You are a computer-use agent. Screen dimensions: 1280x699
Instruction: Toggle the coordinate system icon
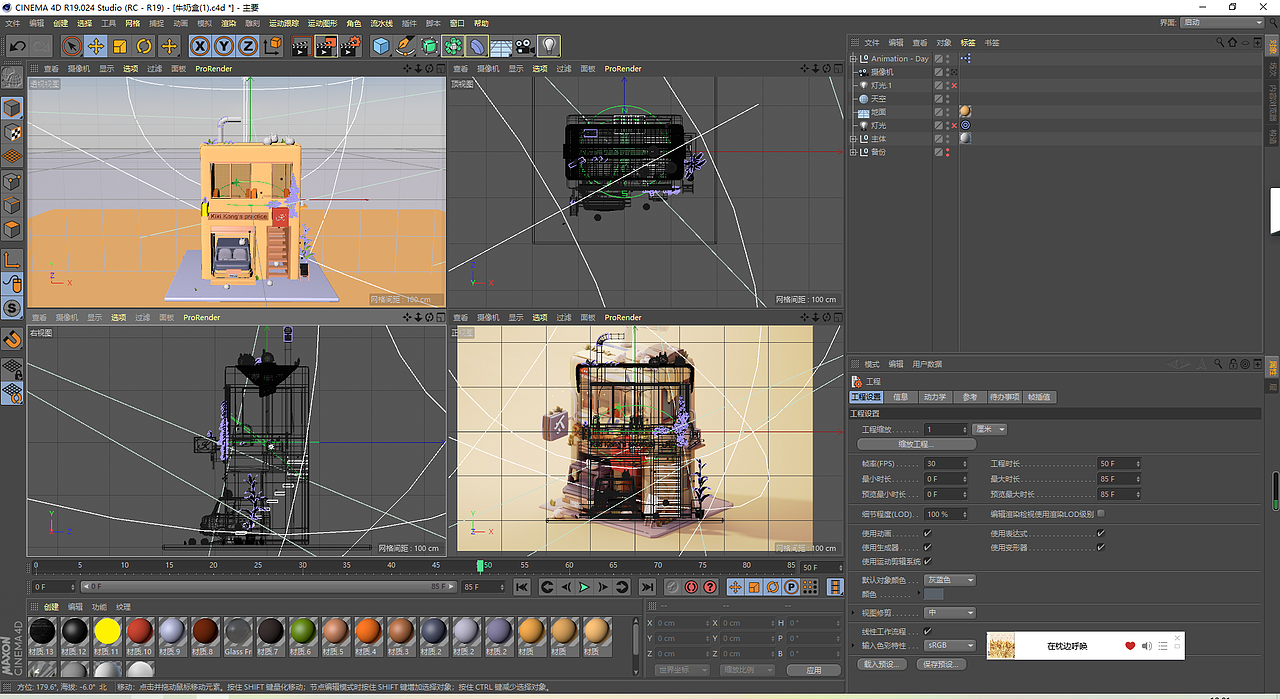point(272,46)
